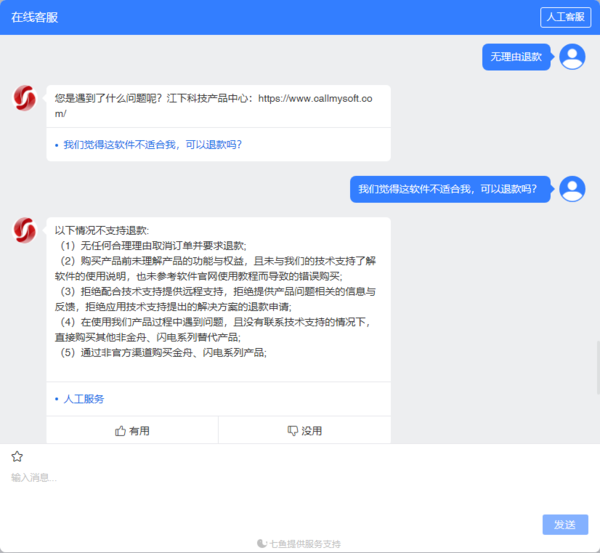Click the star rating icon above the input
The image size is (600, 553).
pos(17,456)
